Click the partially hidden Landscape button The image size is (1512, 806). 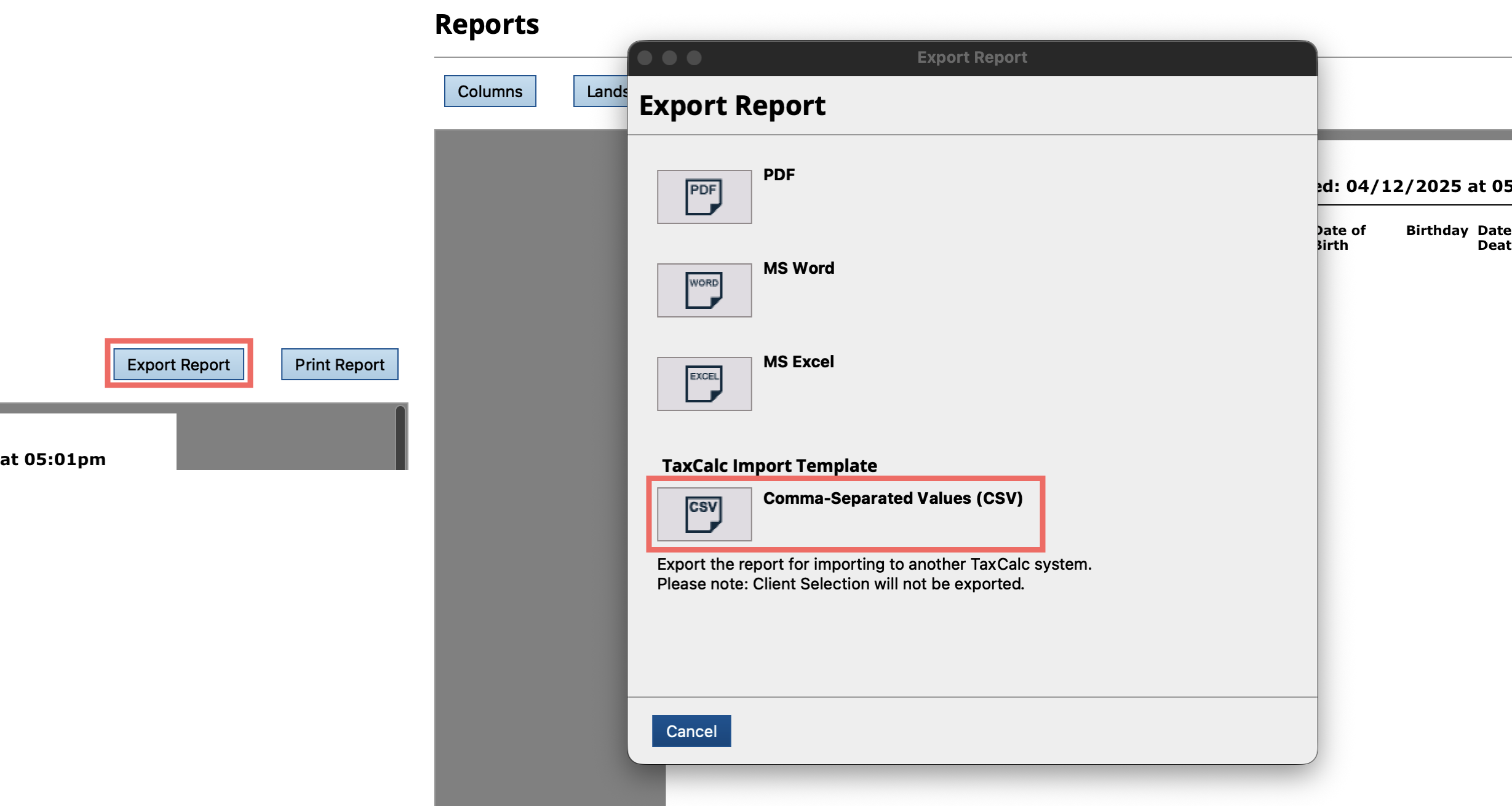click(602, 91)
